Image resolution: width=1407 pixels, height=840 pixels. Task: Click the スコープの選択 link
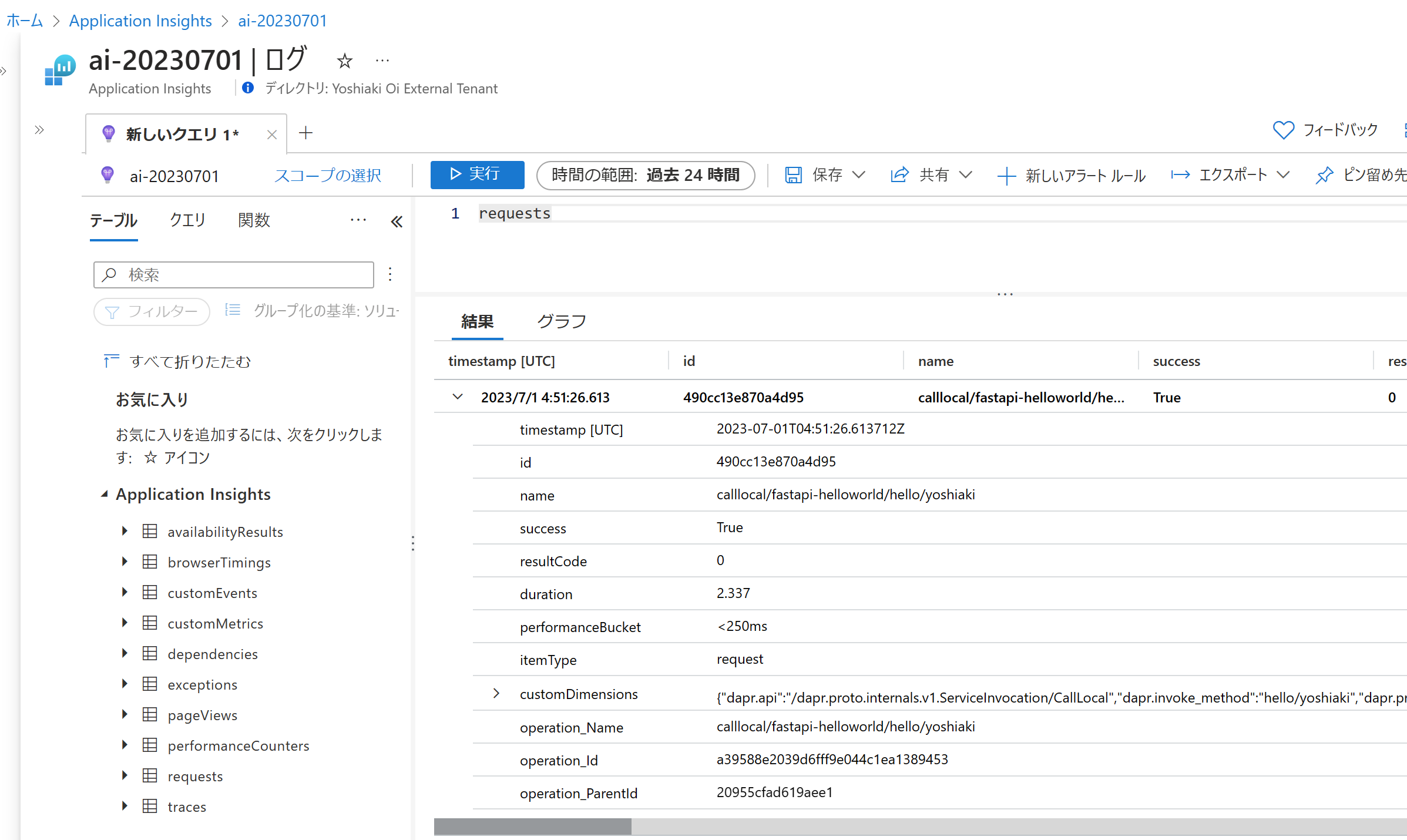point(327,176)
